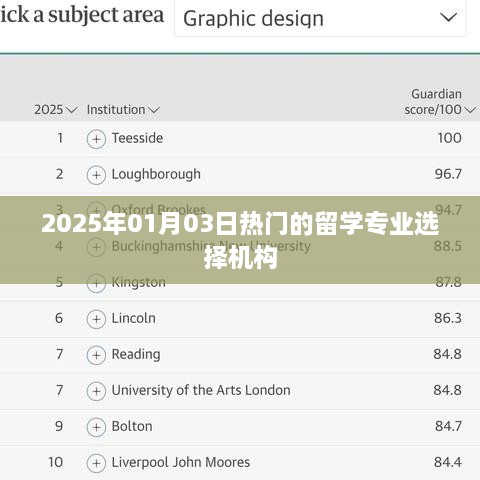The image size is (480, 480).
Task: Click the Chinese overlay headline text
Action: point(240,240)
